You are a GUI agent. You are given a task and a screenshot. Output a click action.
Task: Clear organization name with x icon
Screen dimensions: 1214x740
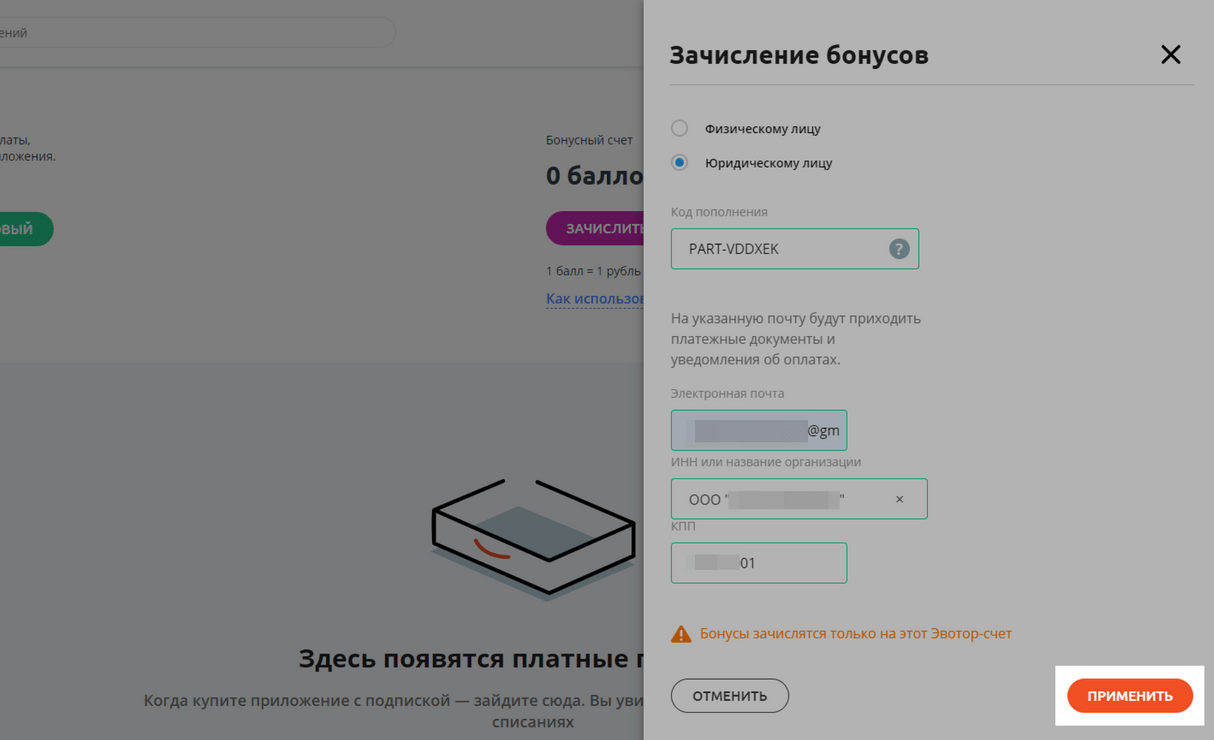(899, 499)
